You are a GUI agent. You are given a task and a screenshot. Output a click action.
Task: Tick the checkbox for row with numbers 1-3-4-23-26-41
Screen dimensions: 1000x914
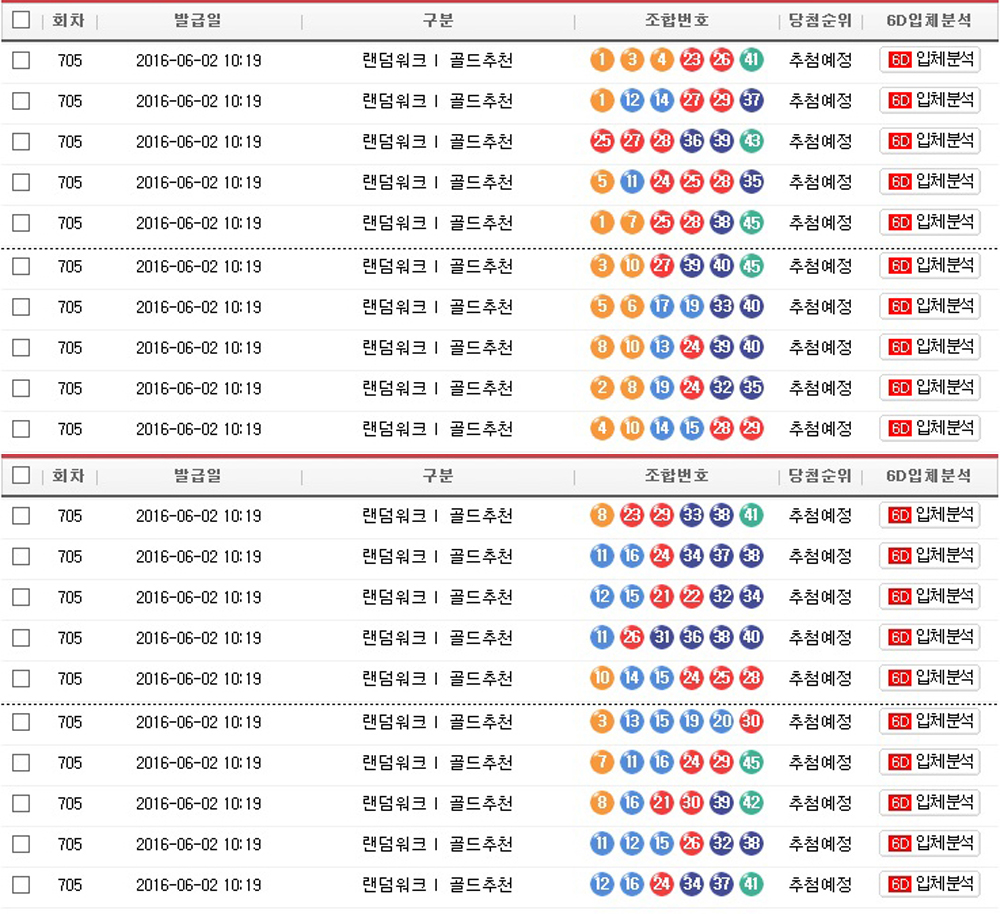pos(21,60)
